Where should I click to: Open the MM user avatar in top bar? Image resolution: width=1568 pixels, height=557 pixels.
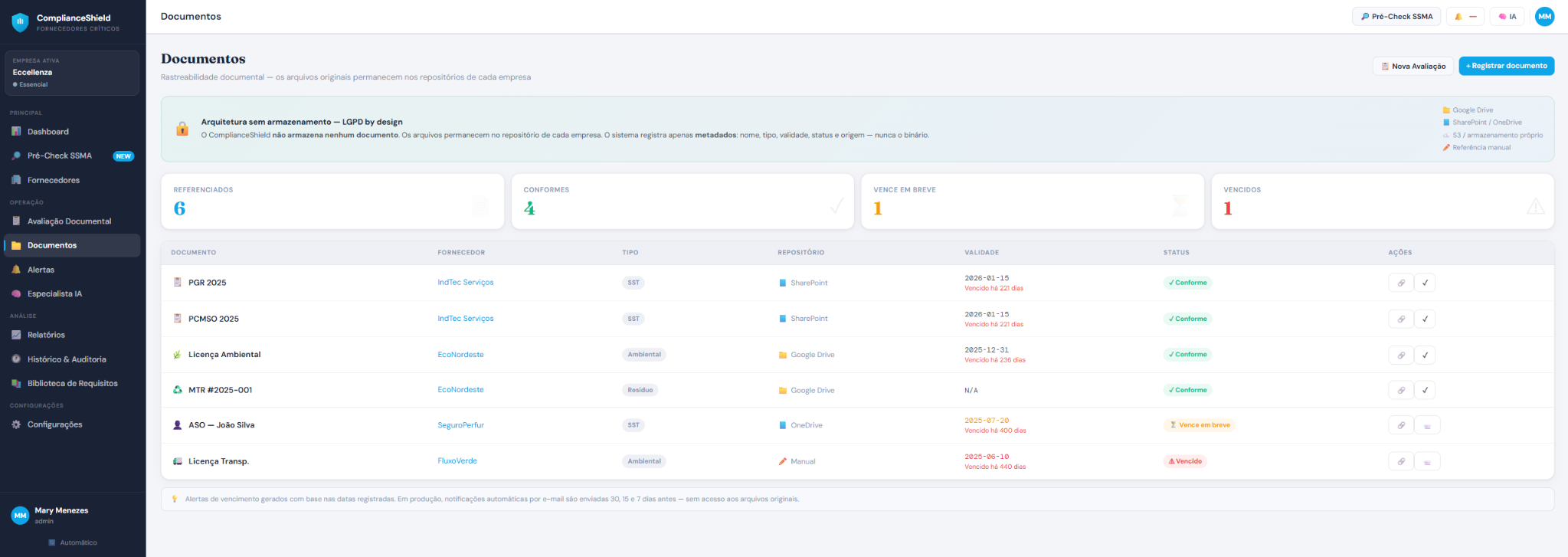coord(1544,16)
